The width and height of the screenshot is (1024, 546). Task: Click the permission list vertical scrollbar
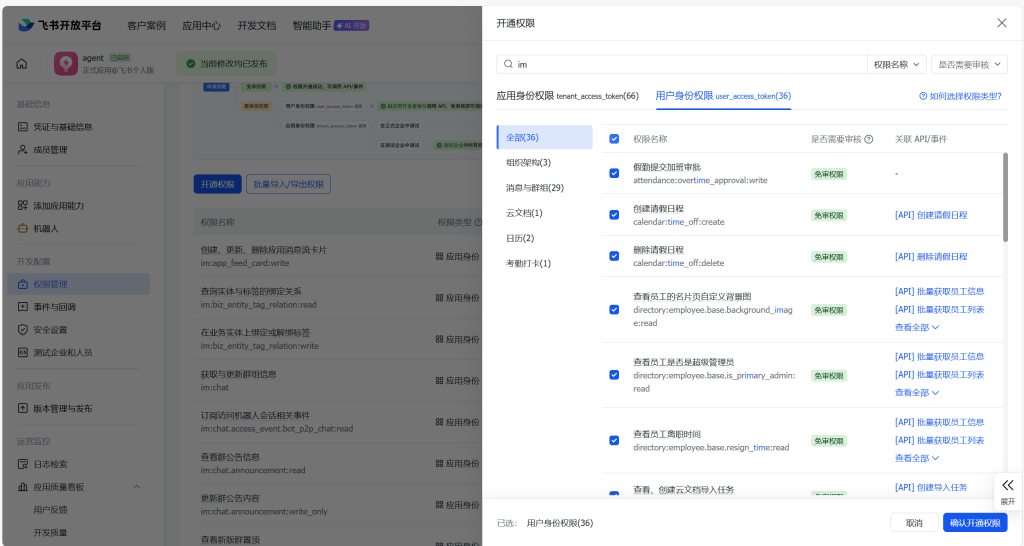pos(1005,196)
